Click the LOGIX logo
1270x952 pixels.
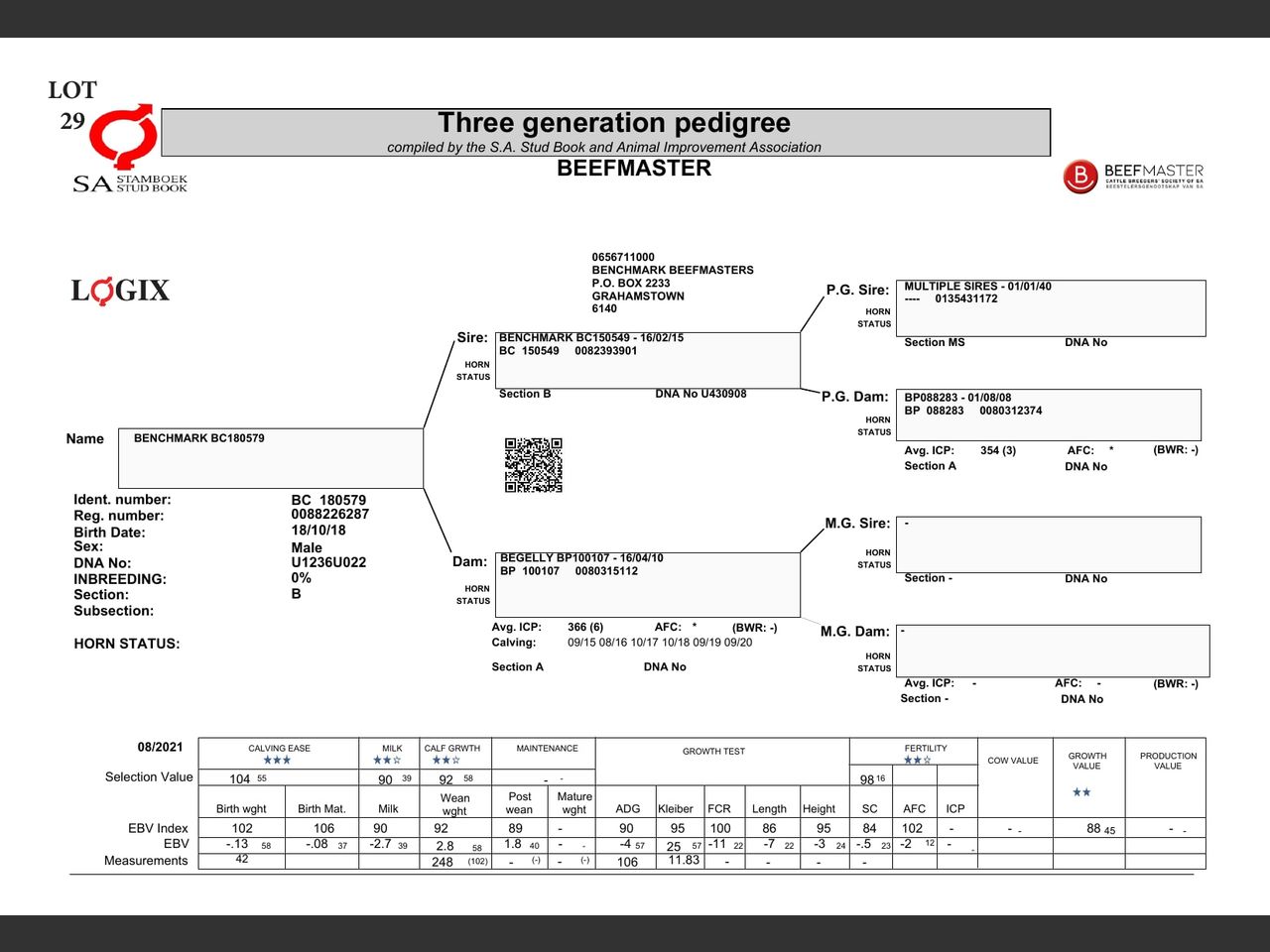click(120, 291)
